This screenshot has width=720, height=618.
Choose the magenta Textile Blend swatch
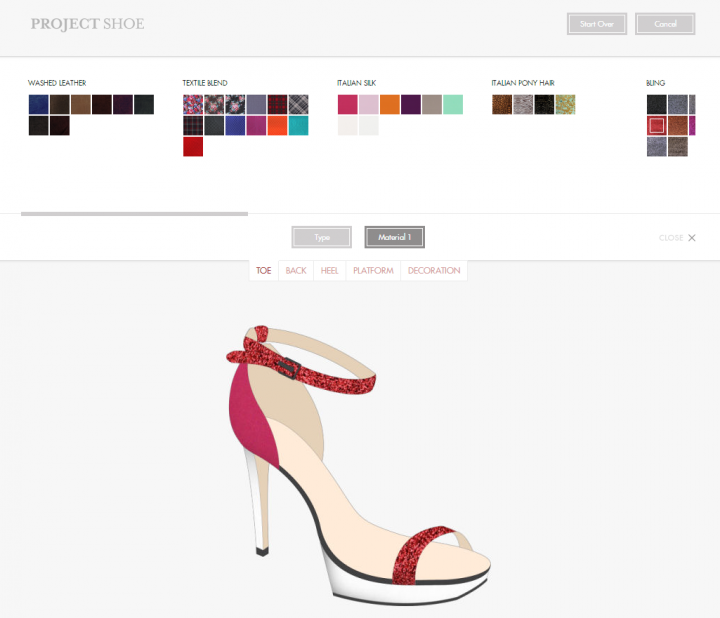tap(256, 126)
